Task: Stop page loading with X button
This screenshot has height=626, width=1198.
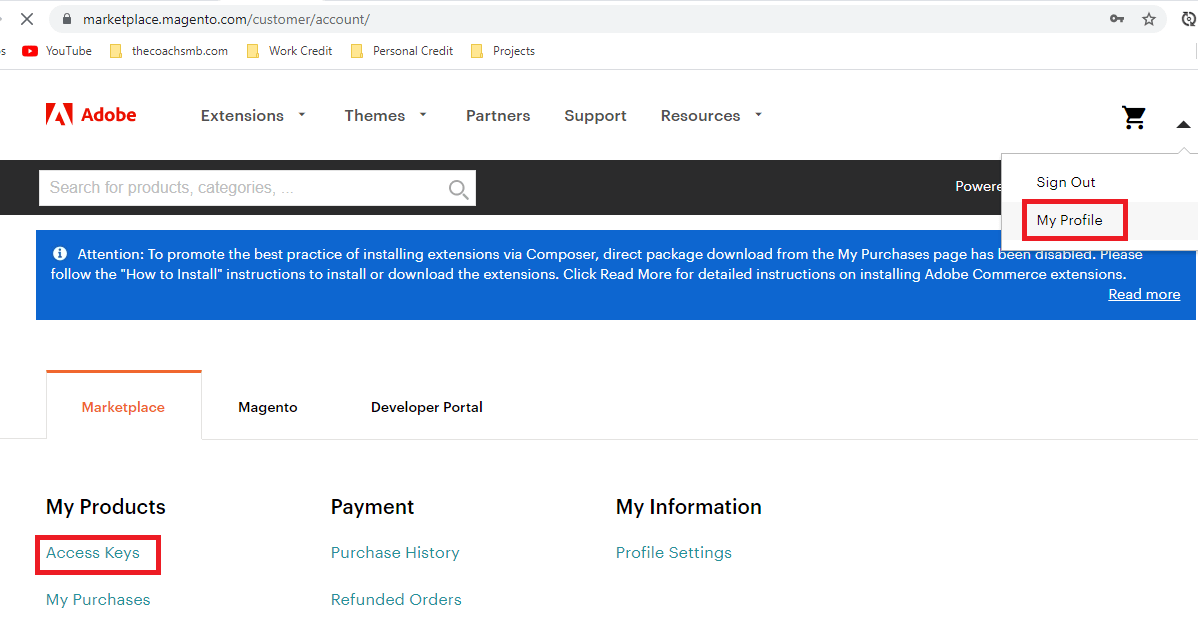Action: click(27, 19)
